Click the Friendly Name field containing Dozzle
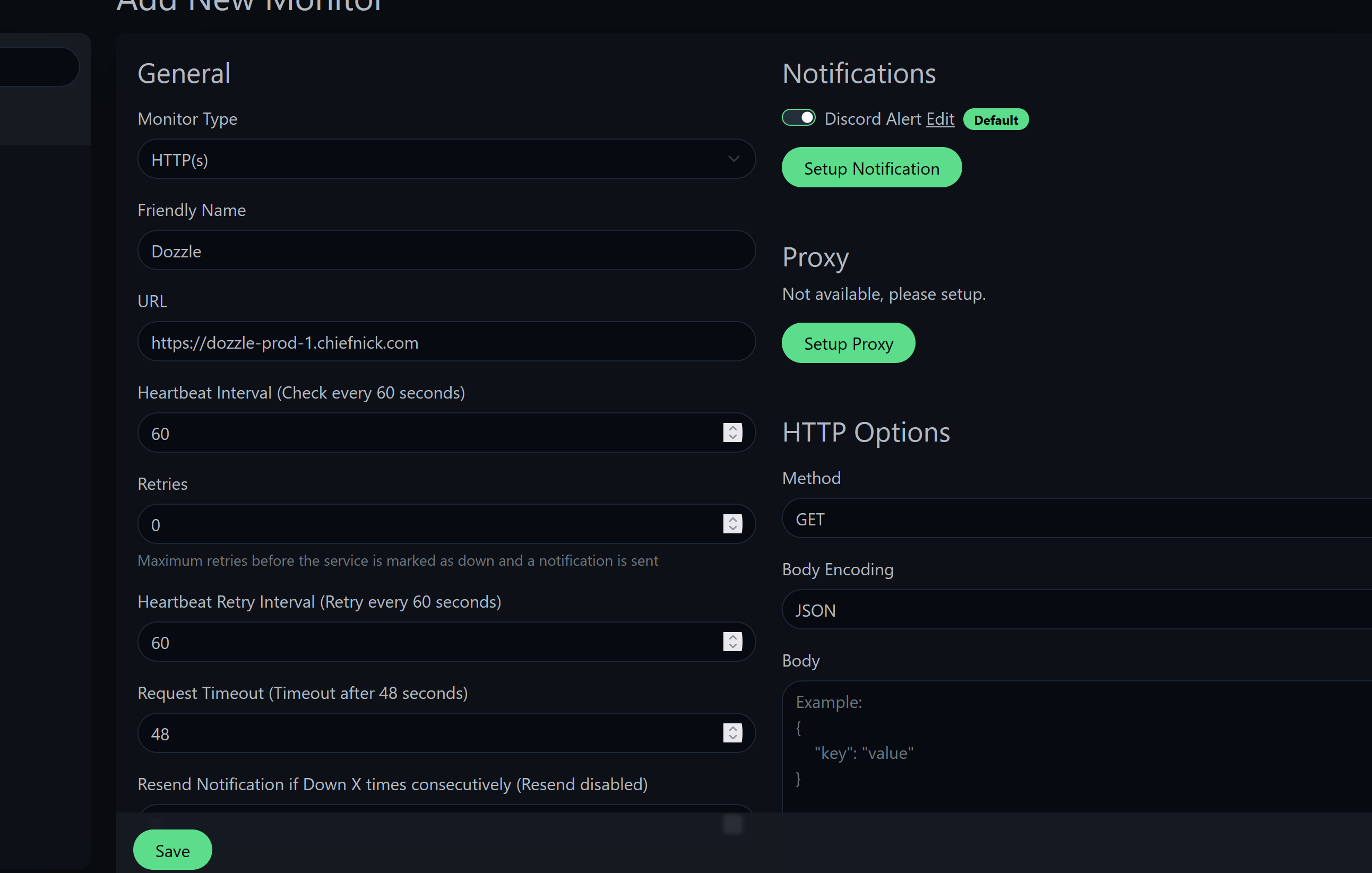Screen dimensions: 1372x873 [x=446, y=250]
